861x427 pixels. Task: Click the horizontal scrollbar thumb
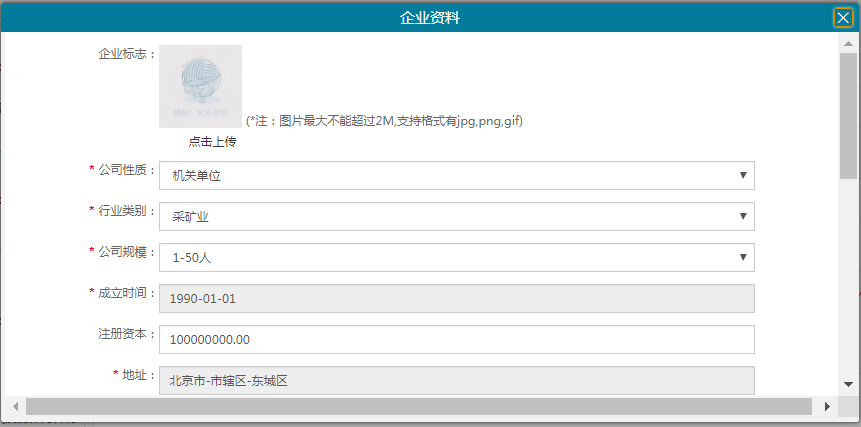[418, 407]
